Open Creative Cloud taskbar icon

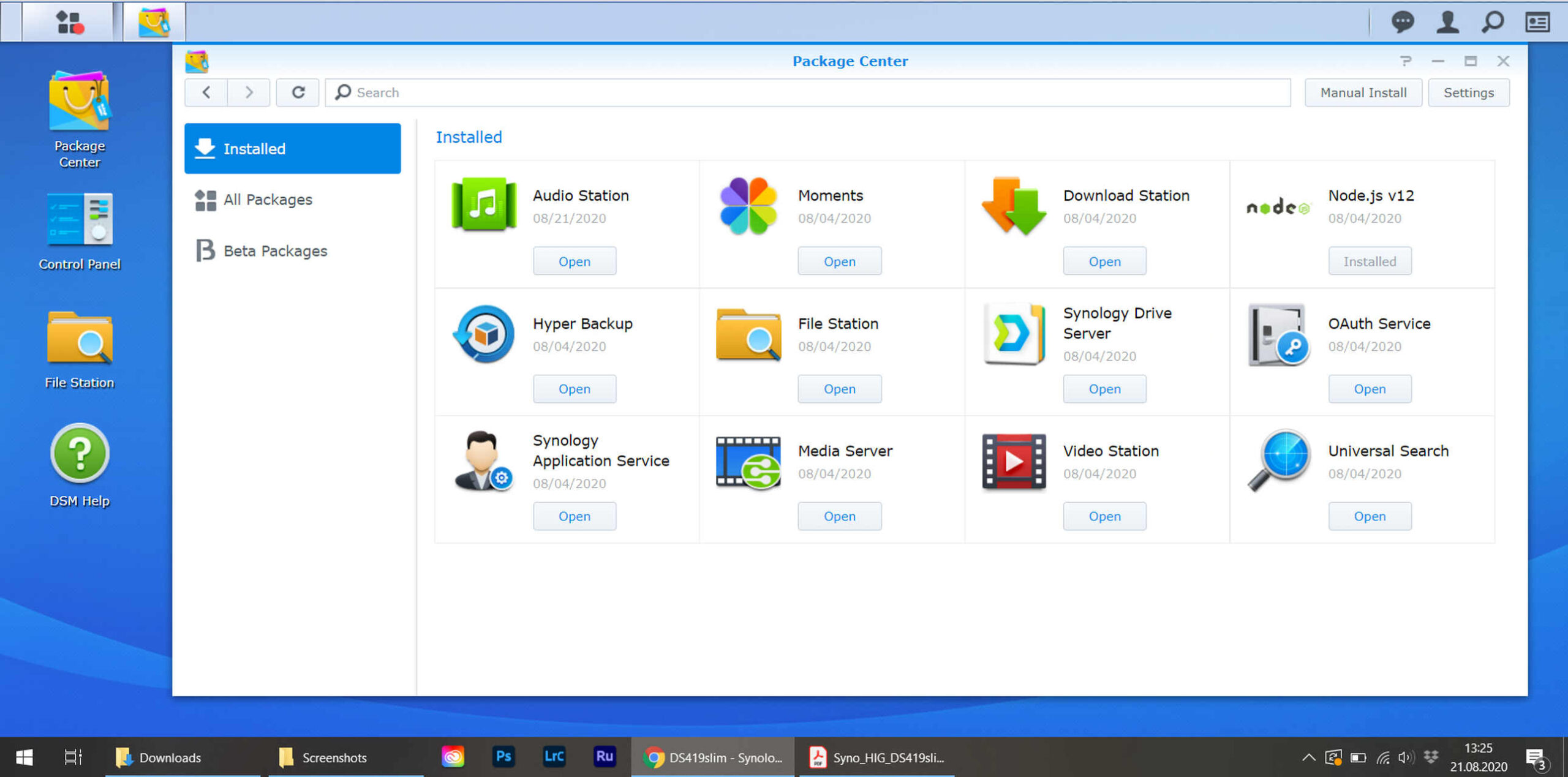453,757
